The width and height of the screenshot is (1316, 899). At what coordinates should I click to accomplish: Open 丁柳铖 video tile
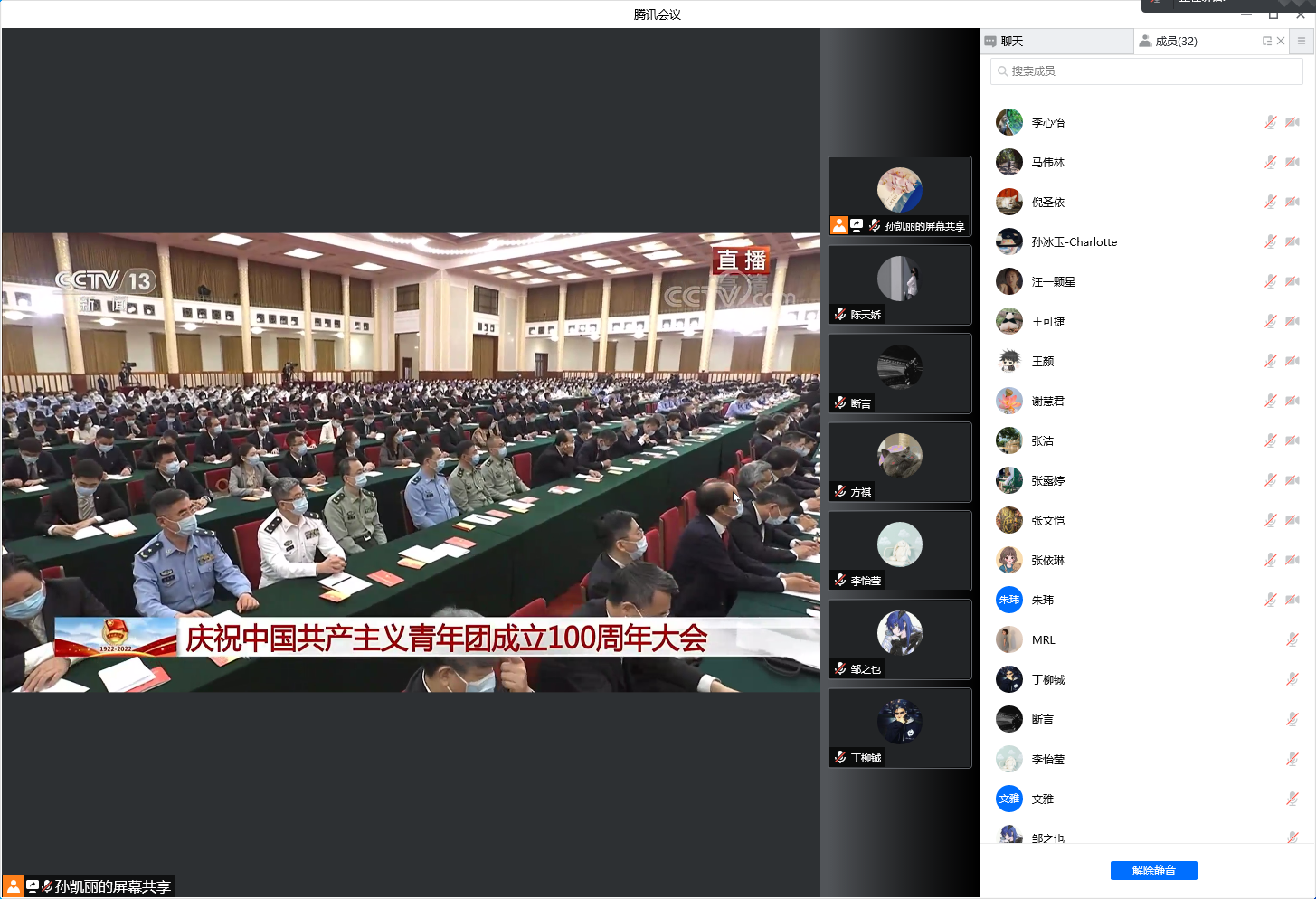[900, 727]
